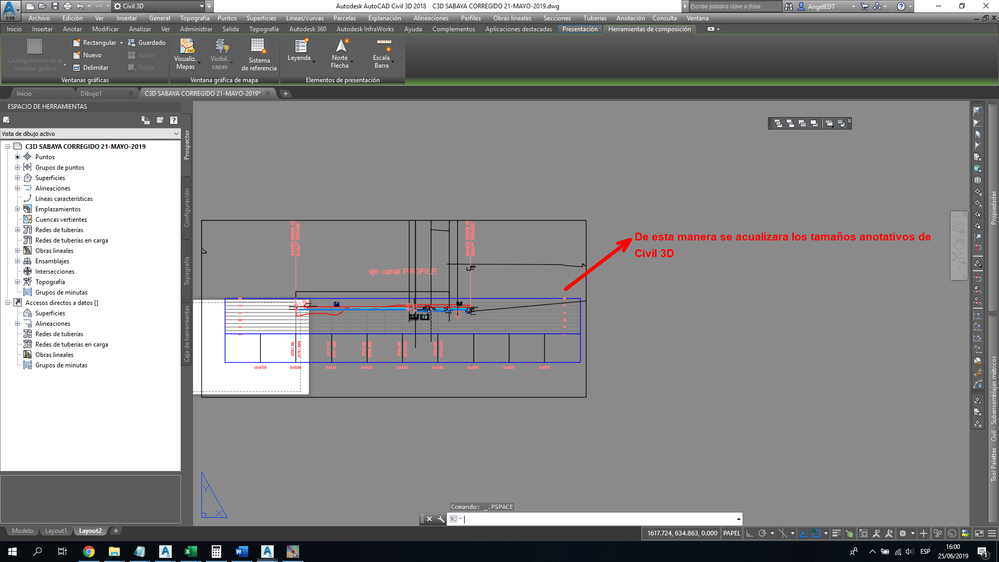Image resolution: width=999 pixels, height=562 pixels.
Task: Create a Rectangular viewport
Action: pos(95,43)
